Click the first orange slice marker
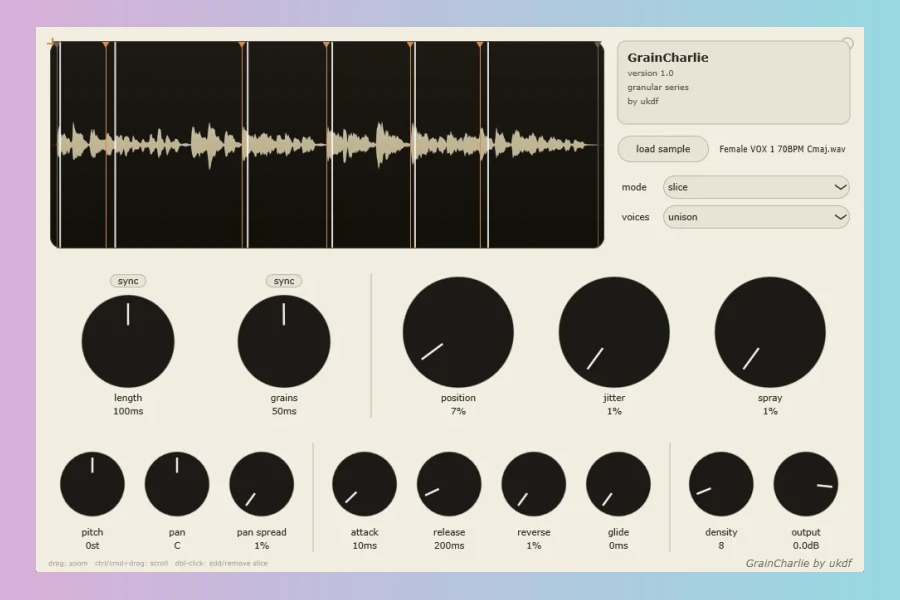900x600 pixels. click(106, 45)
